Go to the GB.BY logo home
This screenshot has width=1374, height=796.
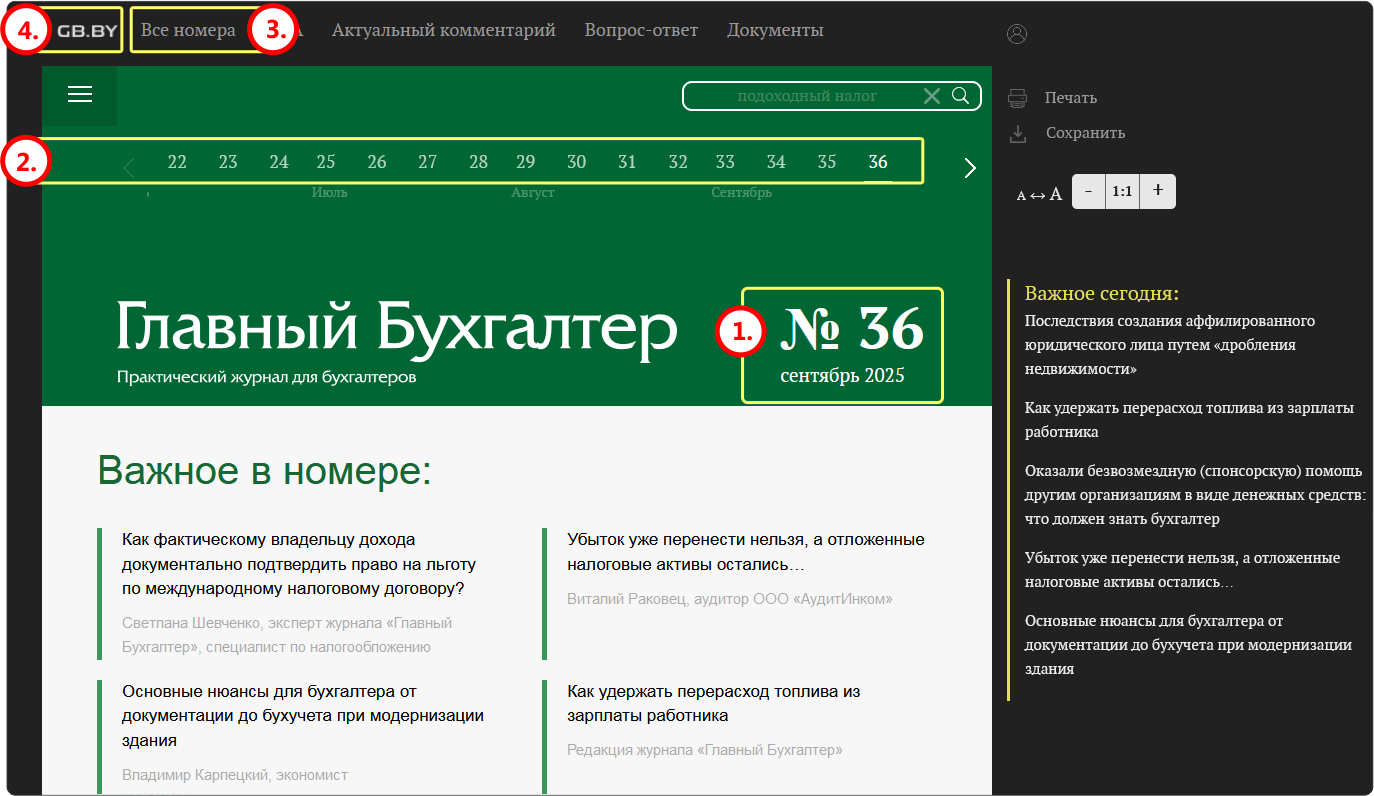point(87,30)
